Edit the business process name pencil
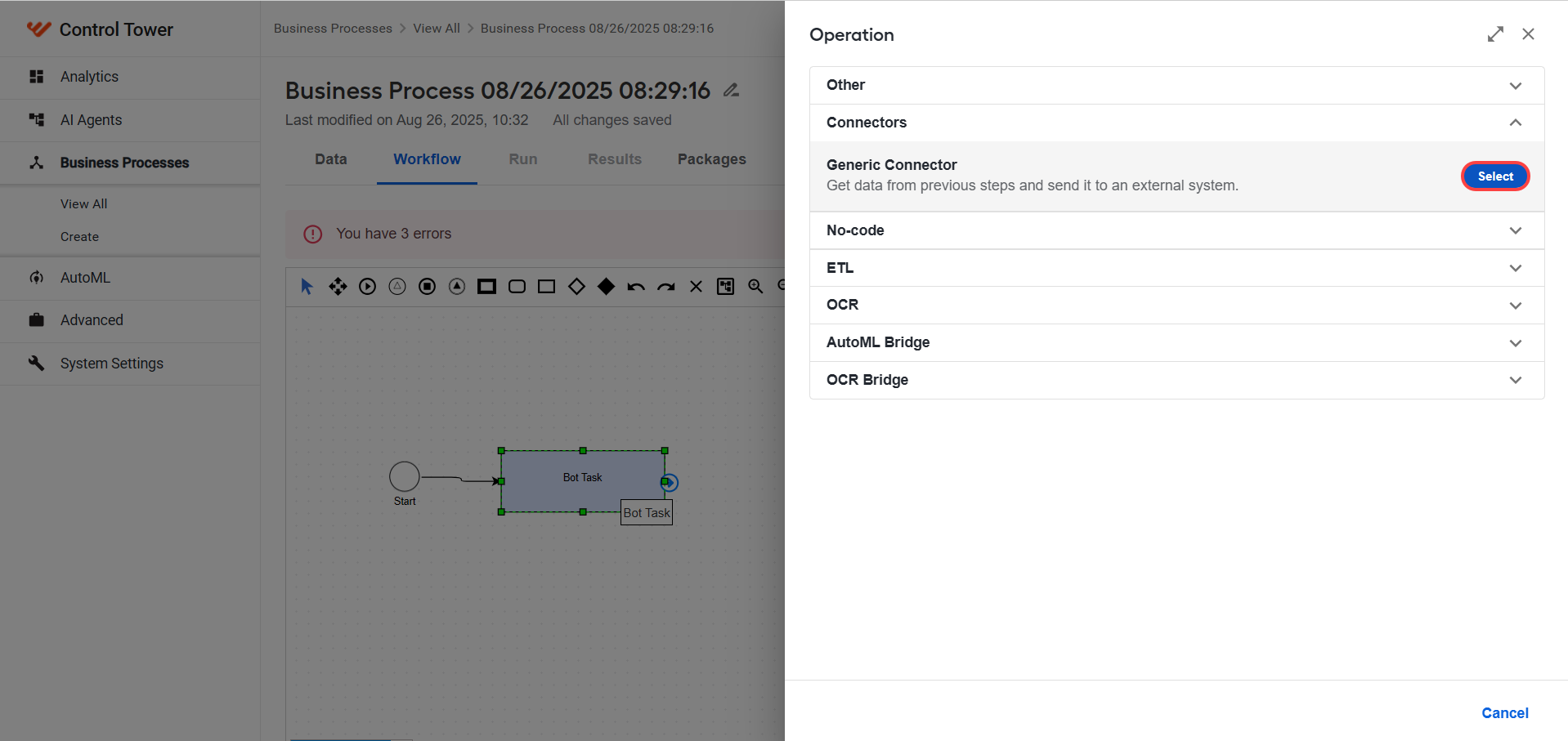Viewport: 1568px width, 741px height. [x=731, y=91]
